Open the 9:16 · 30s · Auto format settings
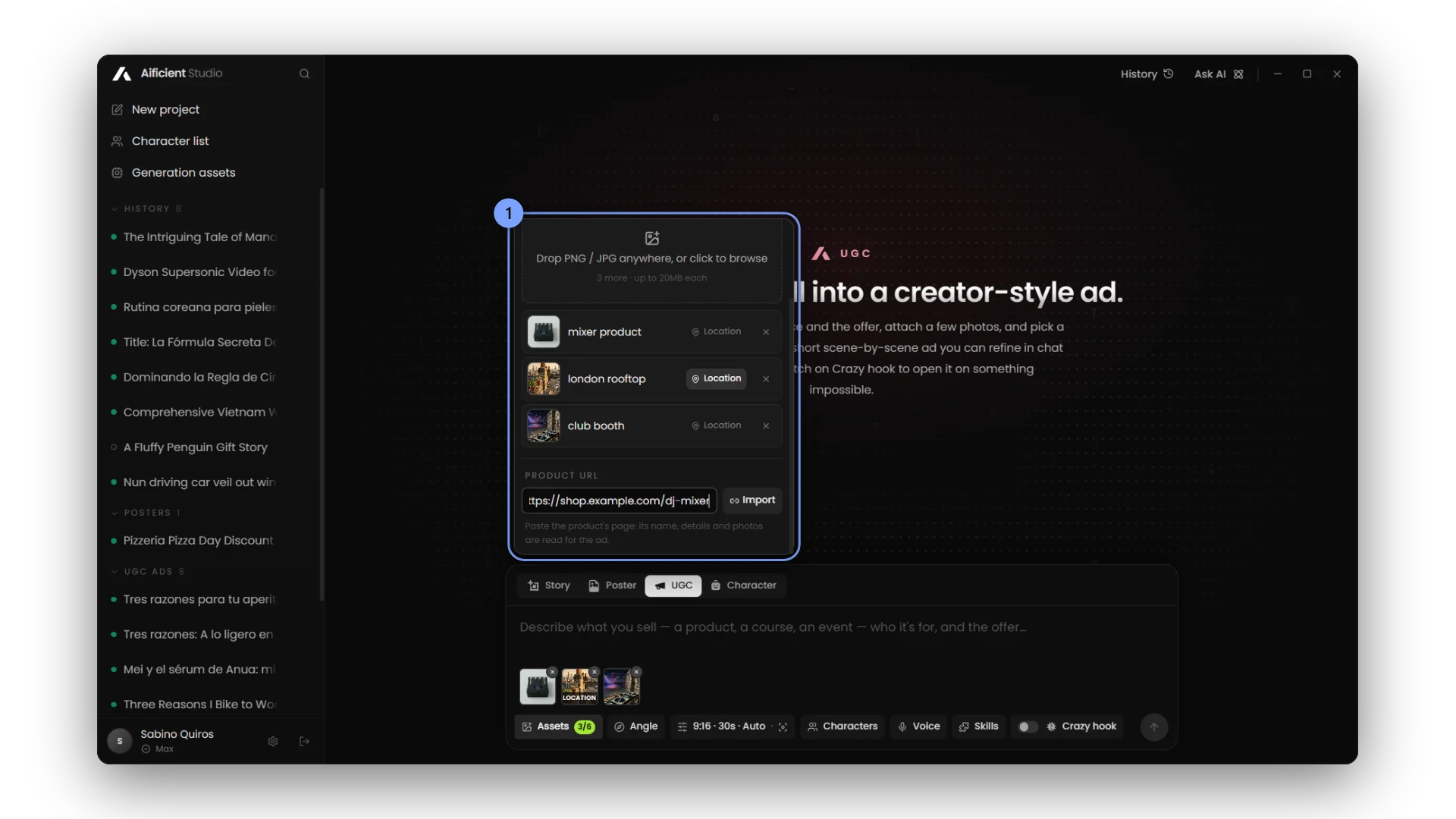Viewport: 1456px width, 819px height. click(721, 726)
